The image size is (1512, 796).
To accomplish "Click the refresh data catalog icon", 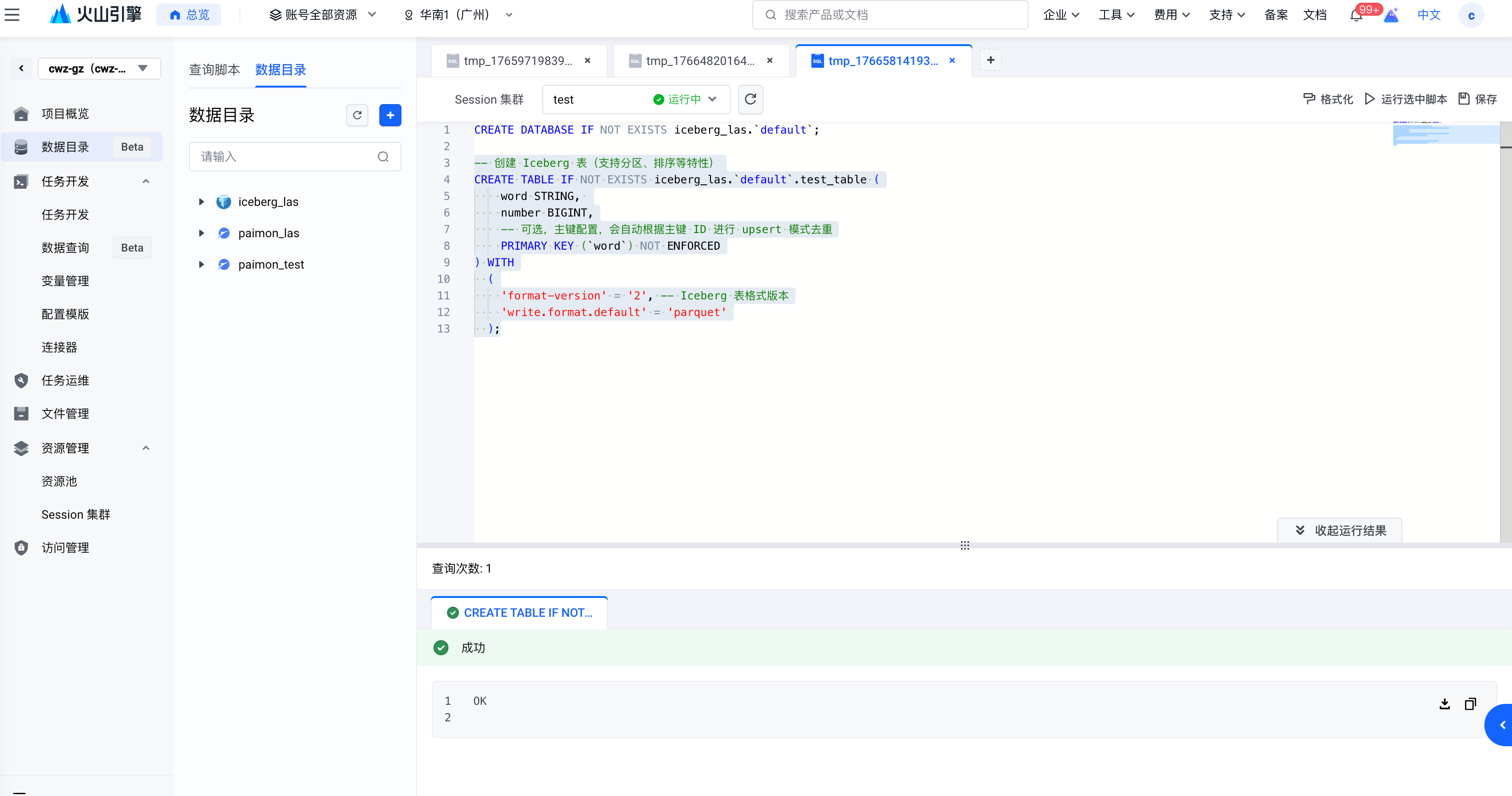I will 357,115.
